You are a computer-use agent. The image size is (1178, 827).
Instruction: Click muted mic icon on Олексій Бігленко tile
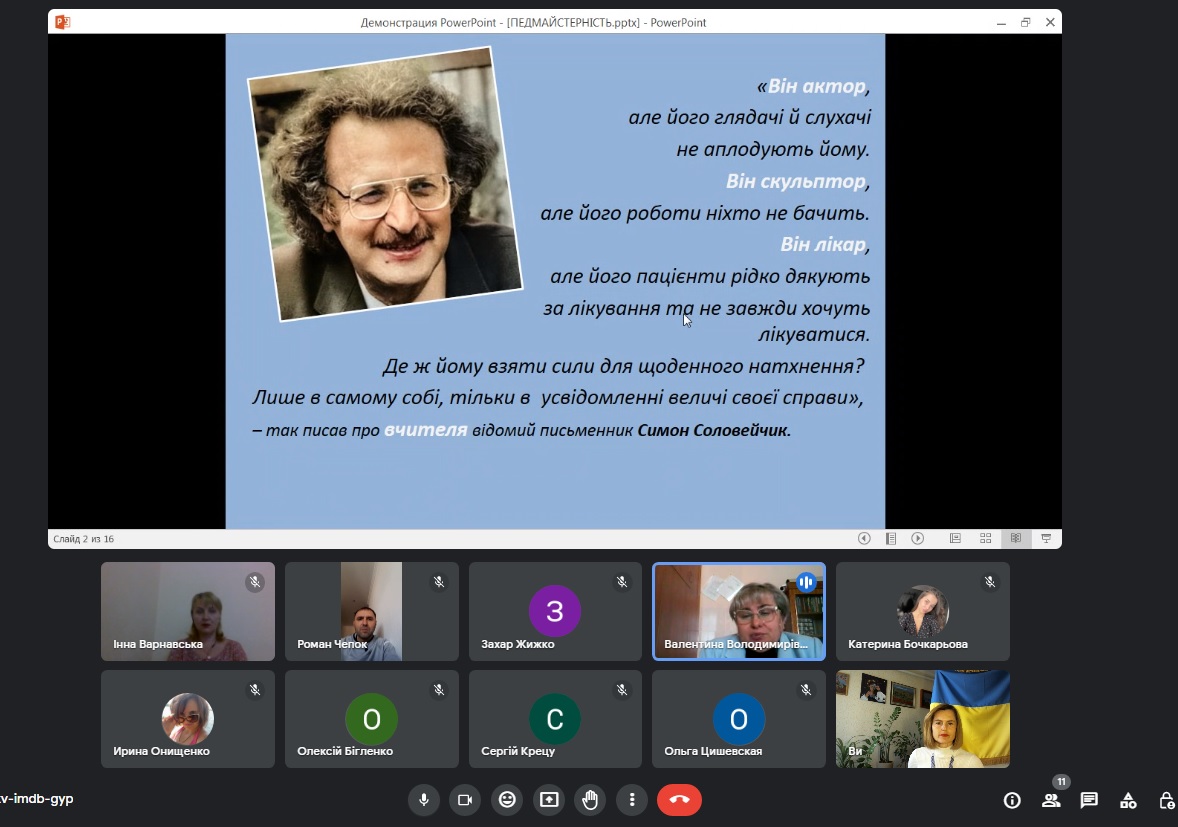point(439,690)
